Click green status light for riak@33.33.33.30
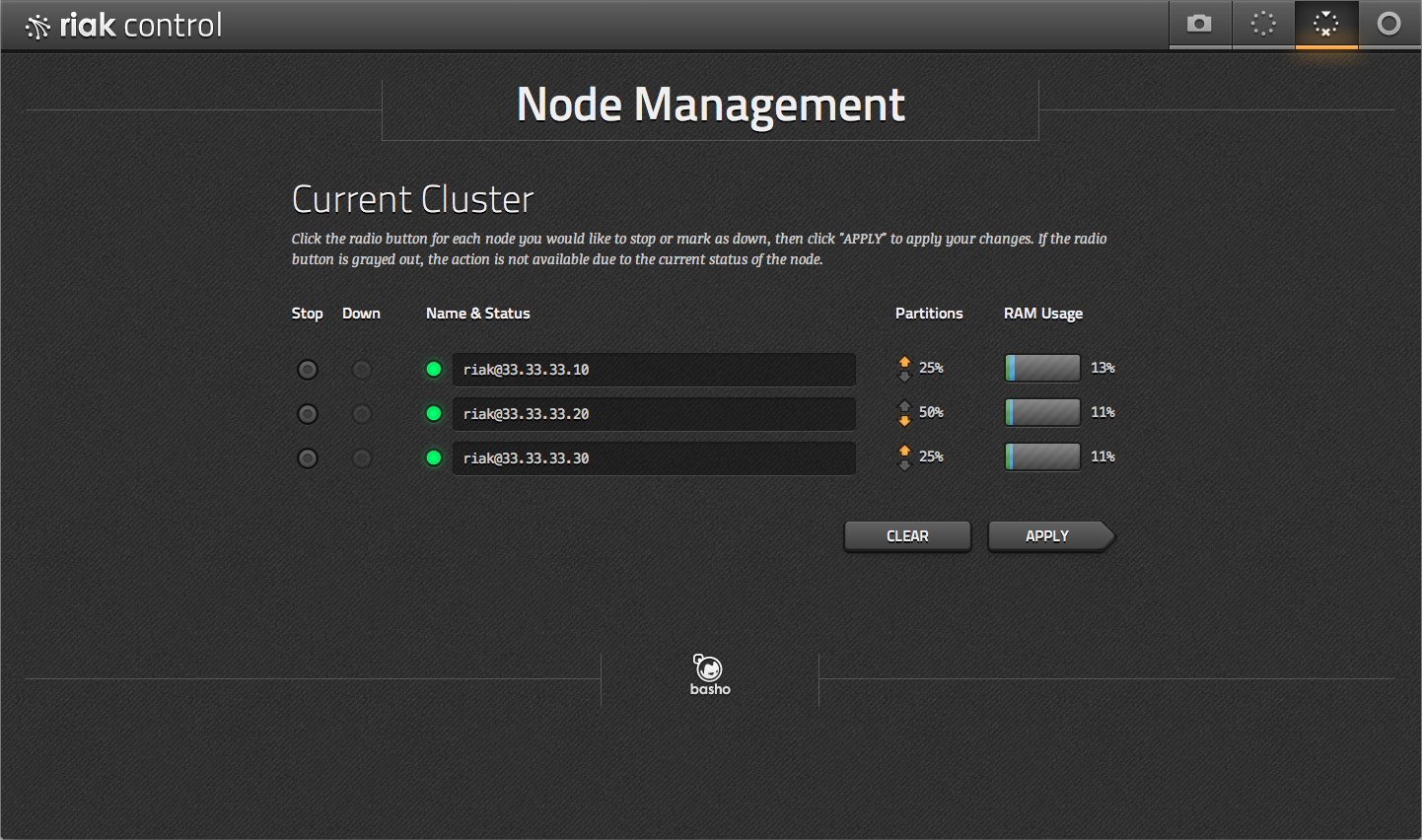1422x840 pixels. (x=434, y=458)
